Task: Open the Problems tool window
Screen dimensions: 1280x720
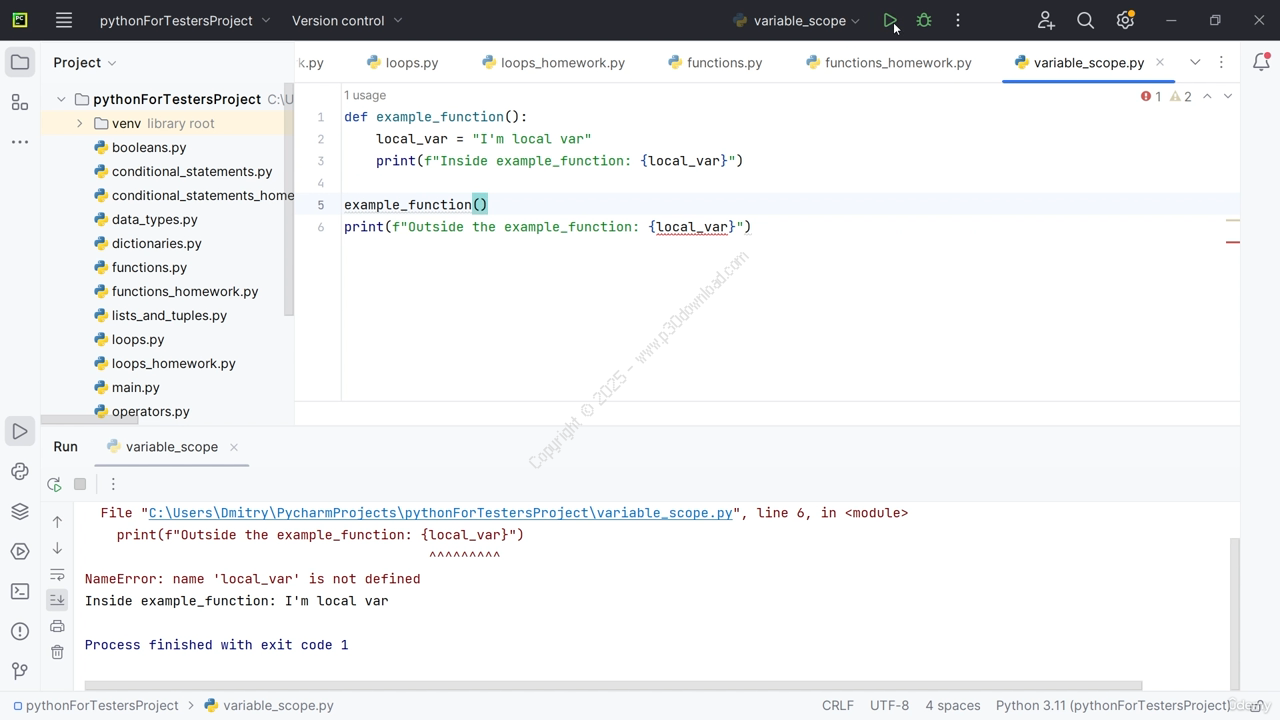Action: coord(20,632)
